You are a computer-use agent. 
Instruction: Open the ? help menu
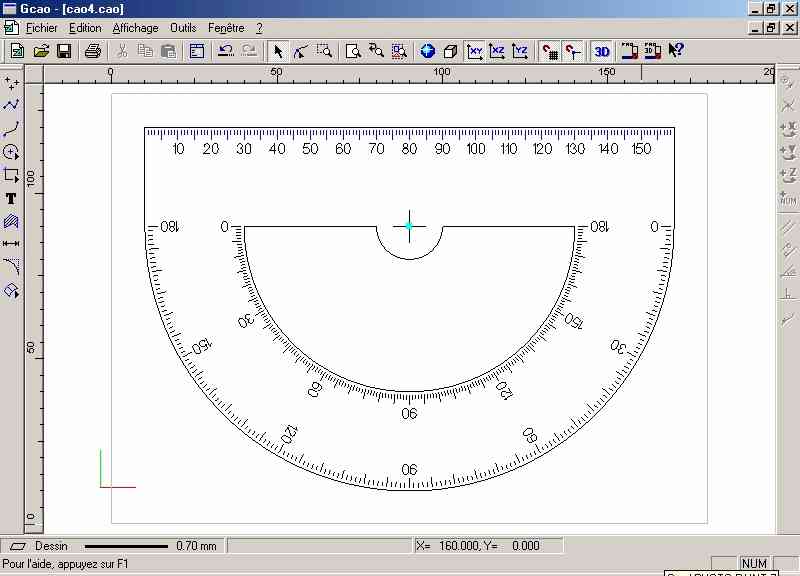click(x=259, y=28)
